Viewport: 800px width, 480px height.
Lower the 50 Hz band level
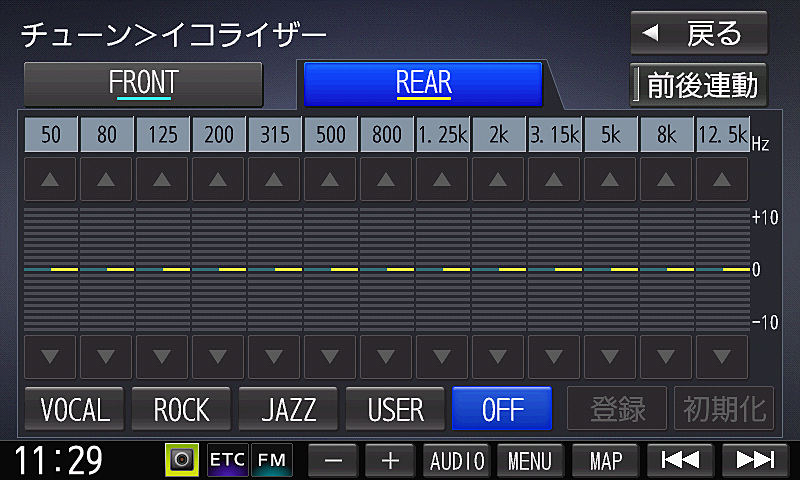50,357
